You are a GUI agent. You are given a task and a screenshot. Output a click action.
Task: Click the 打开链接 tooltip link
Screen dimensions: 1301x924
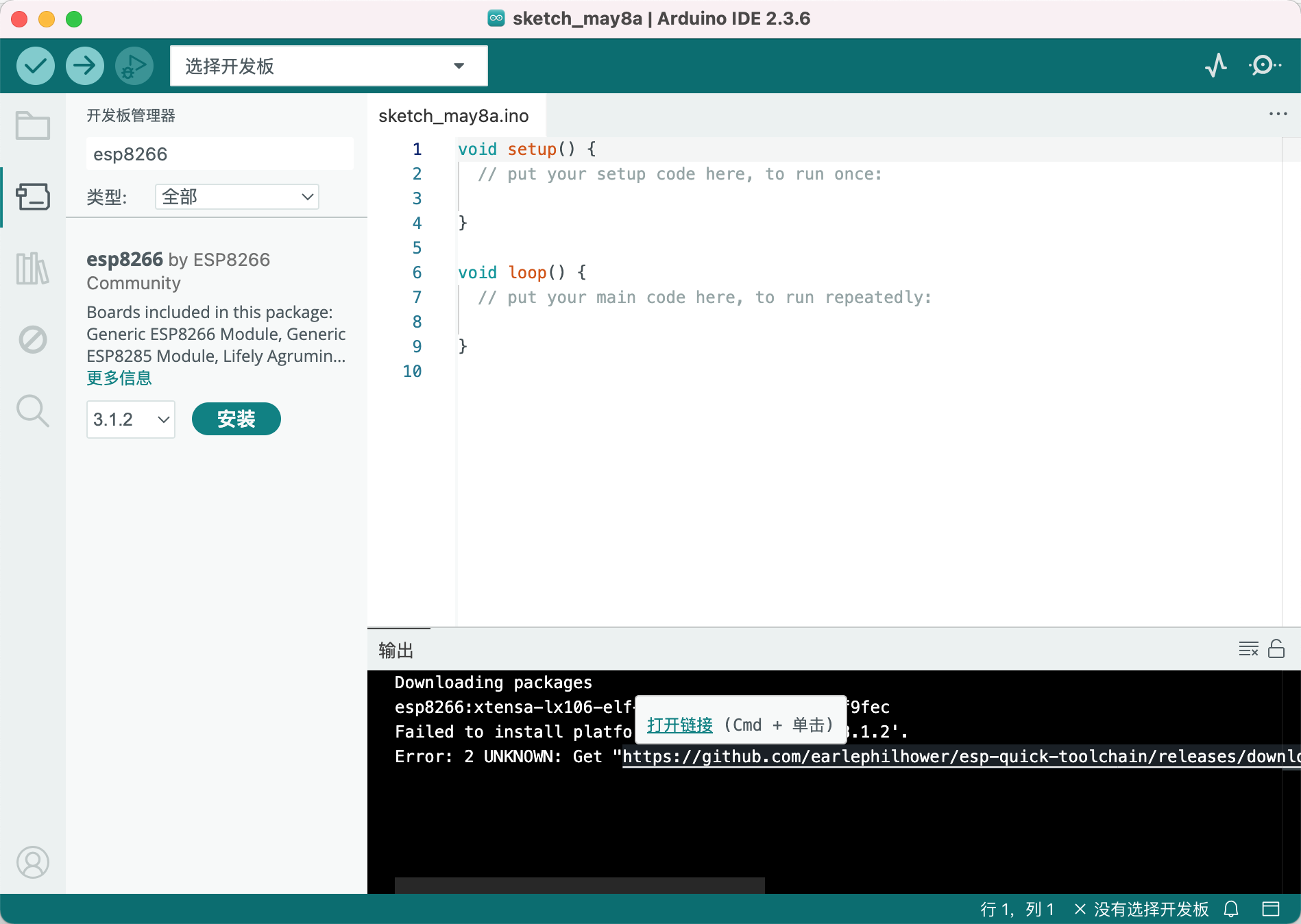tap(680, 725)
